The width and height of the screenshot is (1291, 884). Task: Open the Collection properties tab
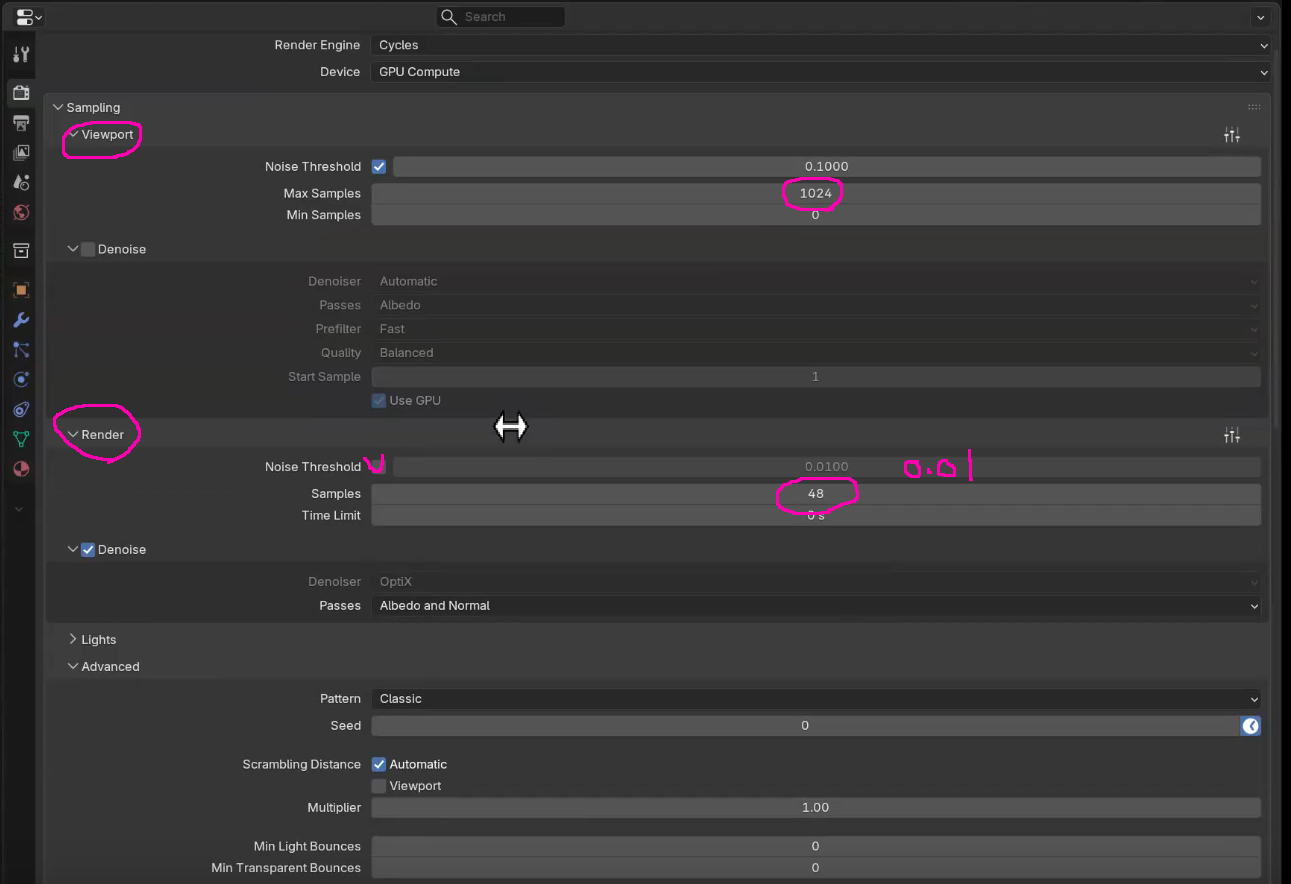point(20,250)
